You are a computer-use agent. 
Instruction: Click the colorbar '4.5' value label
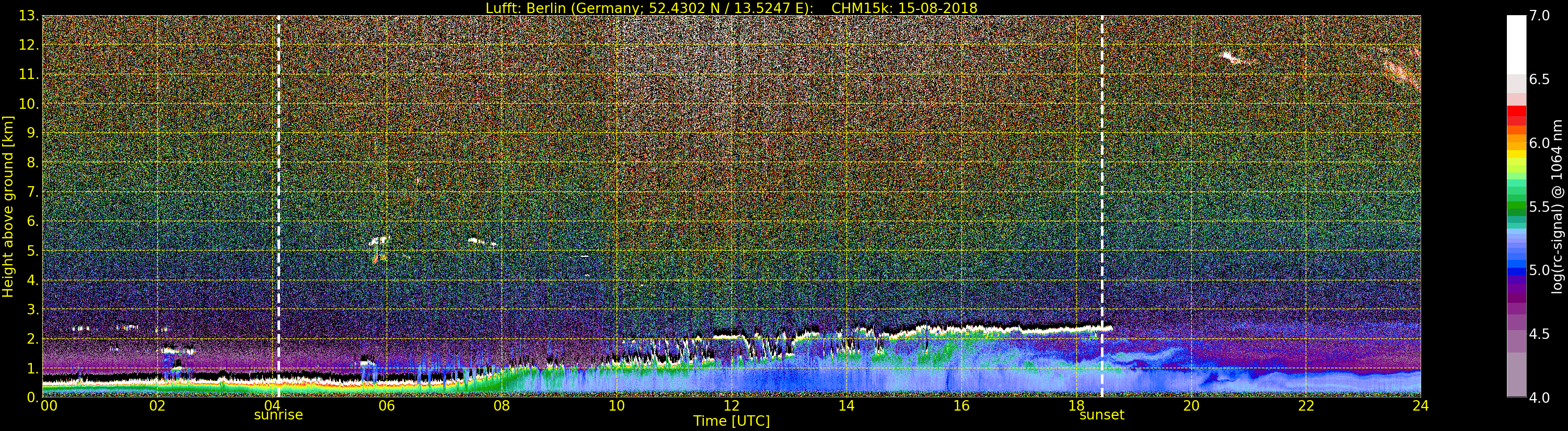1539,334
